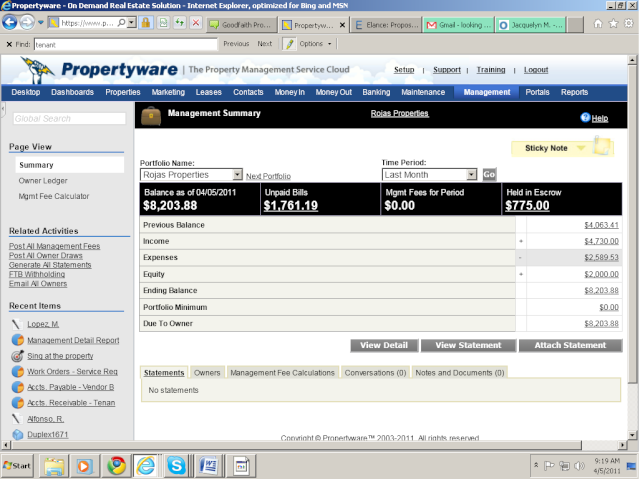Switch to Management Fee Calculations tab

coord(282,373)
